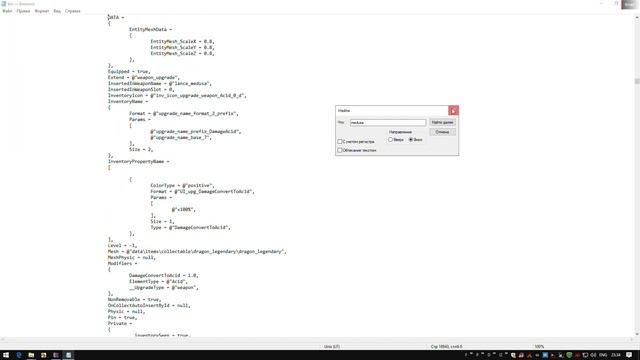Open File Explorer from taskbar

tap(31, 355)
